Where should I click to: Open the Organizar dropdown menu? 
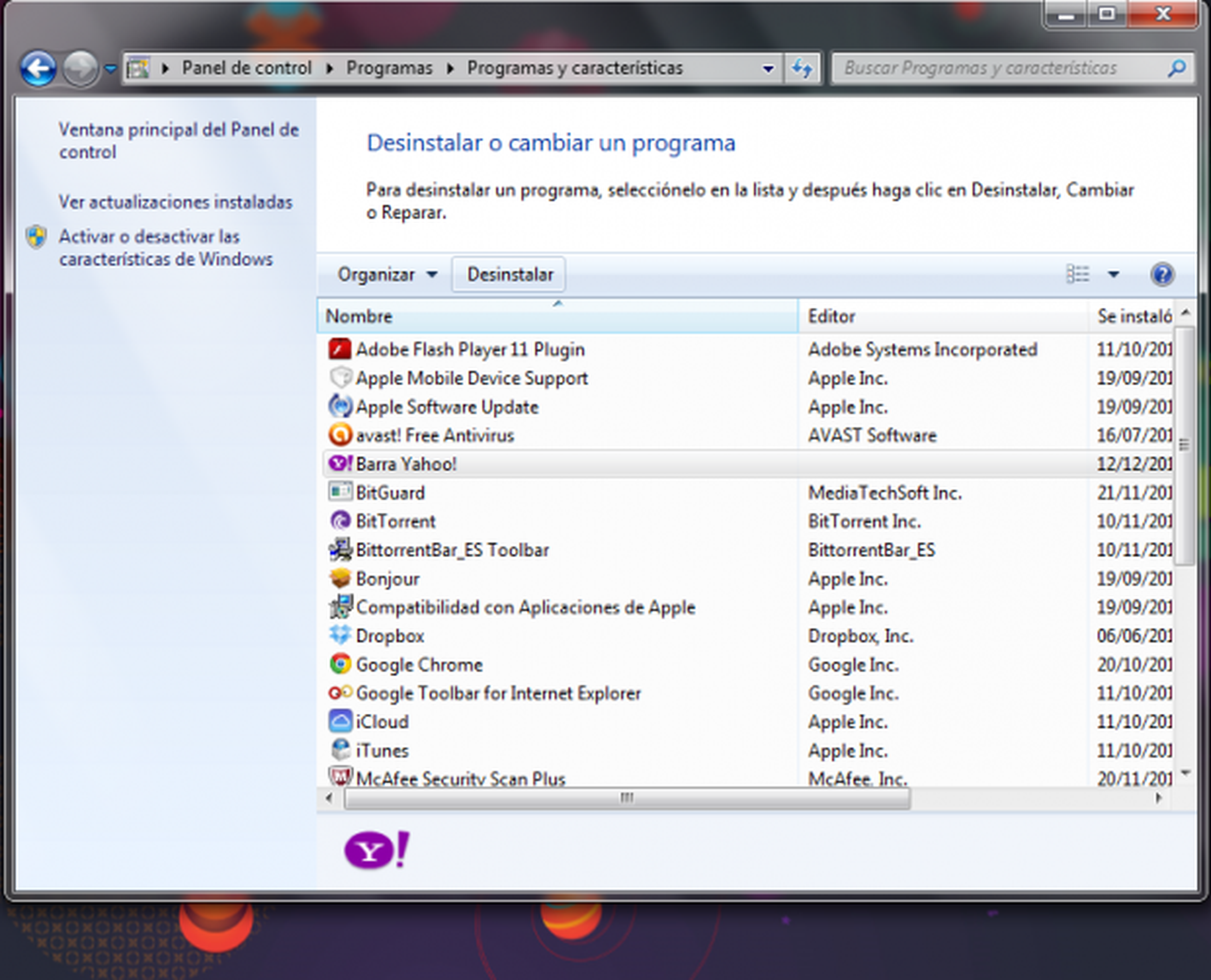pos(387,274)
